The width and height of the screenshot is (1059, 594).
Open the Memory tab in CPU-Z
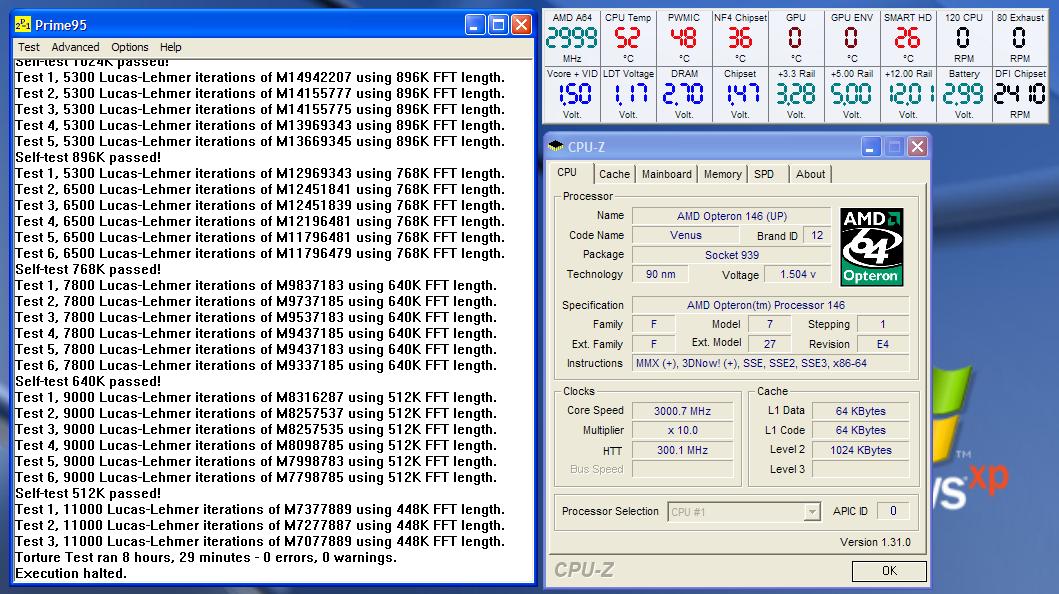[x=723, y=174]
